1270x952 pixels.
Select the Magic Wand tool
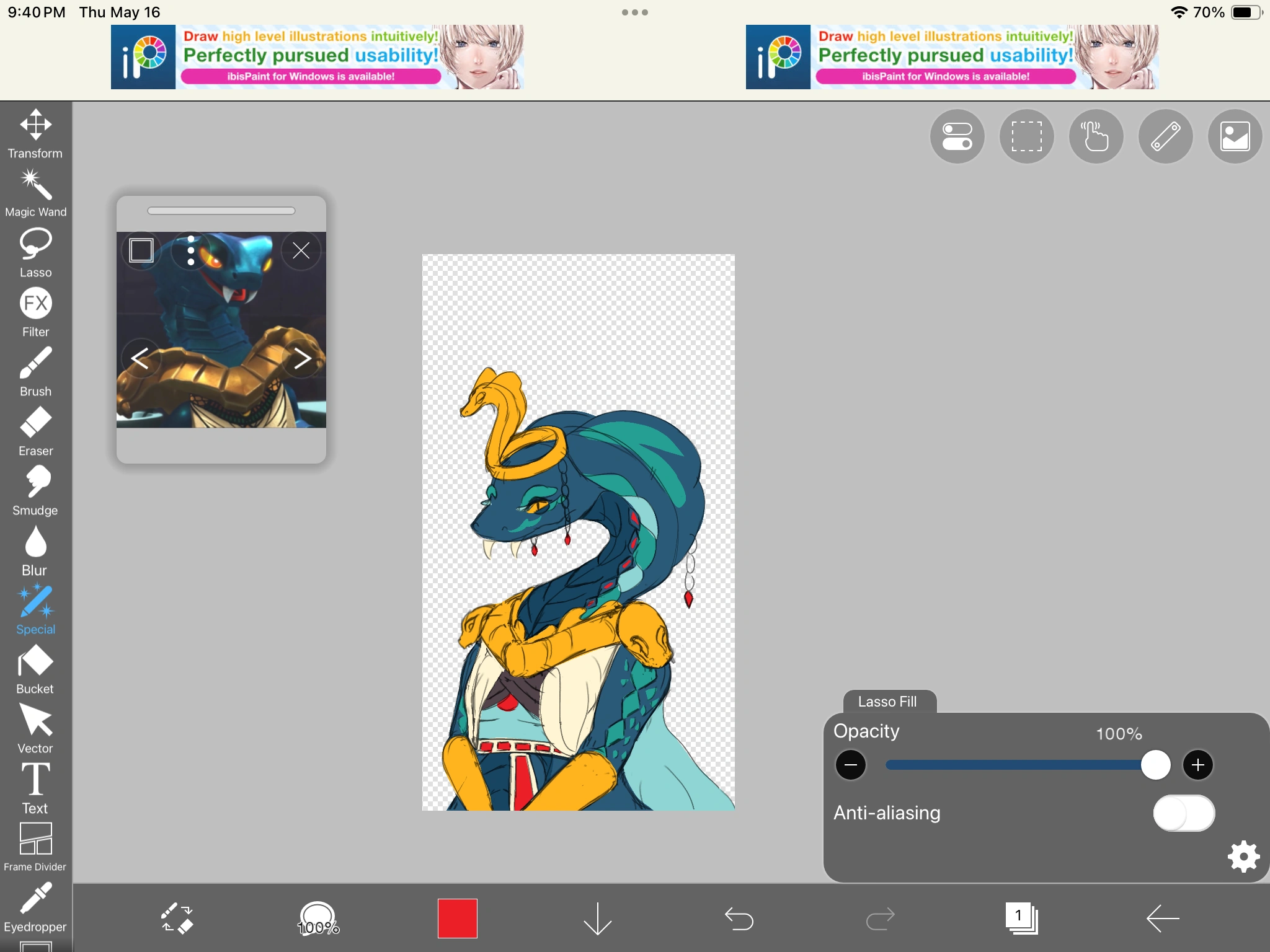(35, 193)
